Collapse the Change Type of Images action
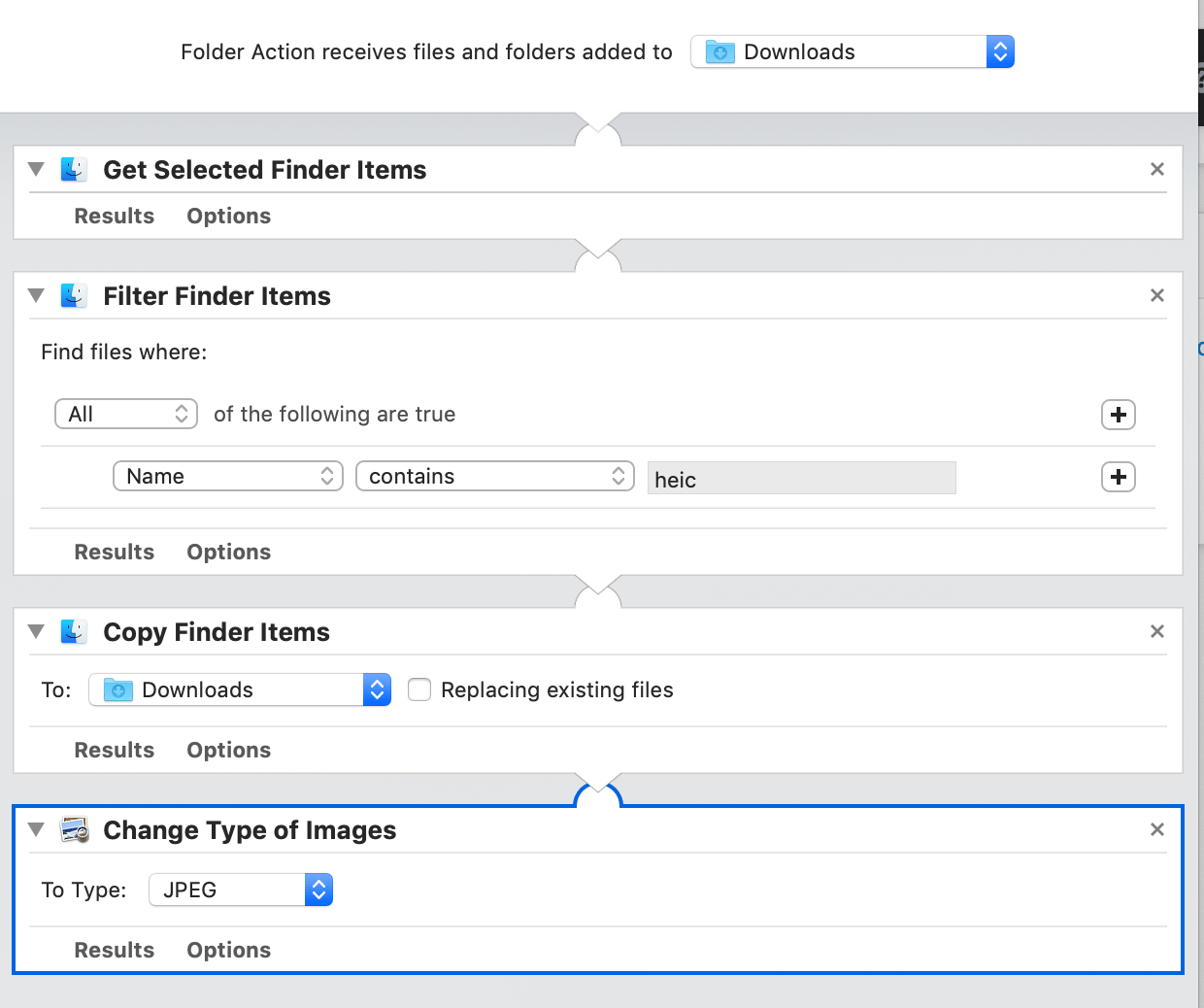The height and width of the screenshot is (1008, 1204). click(x=36, y=829)
